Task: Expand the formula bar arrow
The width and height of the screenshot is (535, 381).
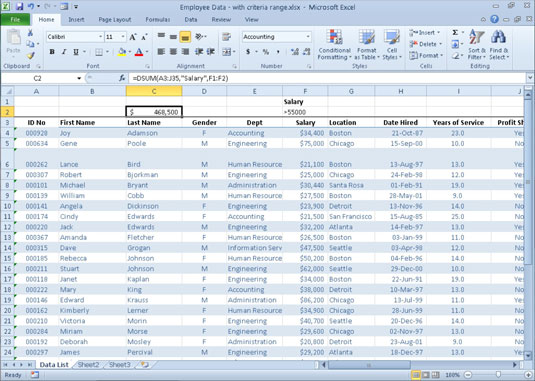Action: click(x=530, y=78)
